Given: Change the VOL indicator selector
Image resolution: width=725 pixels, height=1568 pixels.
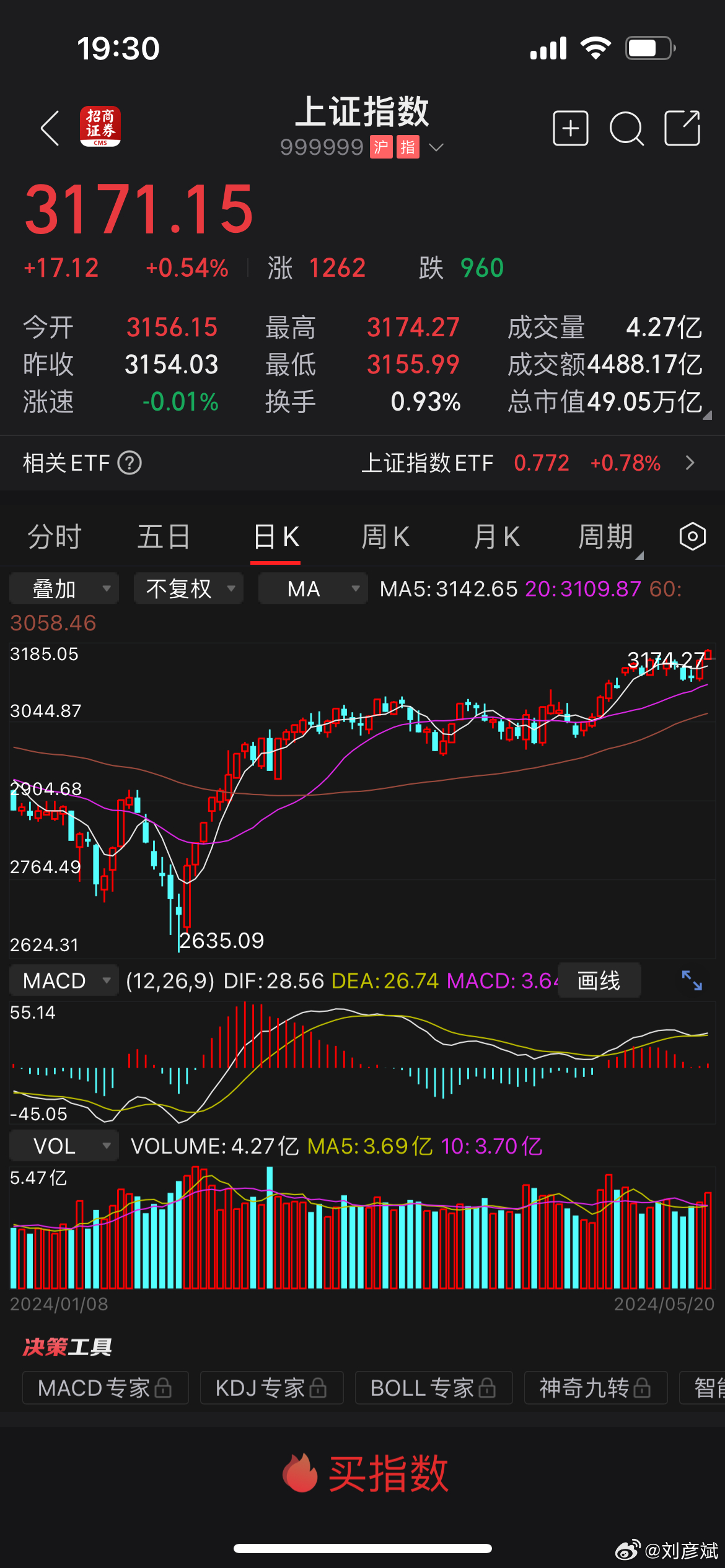Looking at the screenshot, I should 64,1146.
